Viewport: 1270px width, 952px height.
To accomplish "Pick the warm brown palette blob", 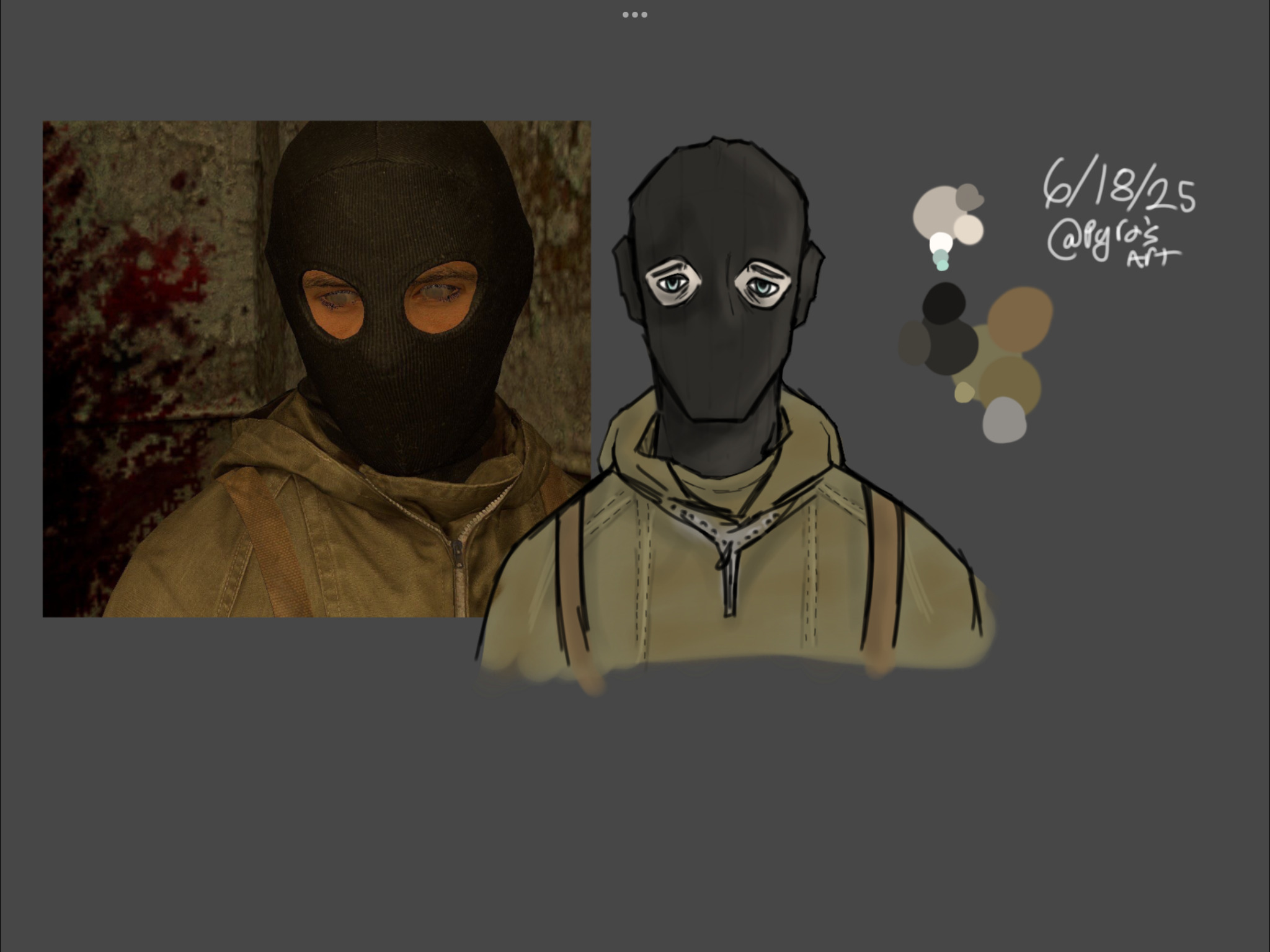I will [1020, 319].
